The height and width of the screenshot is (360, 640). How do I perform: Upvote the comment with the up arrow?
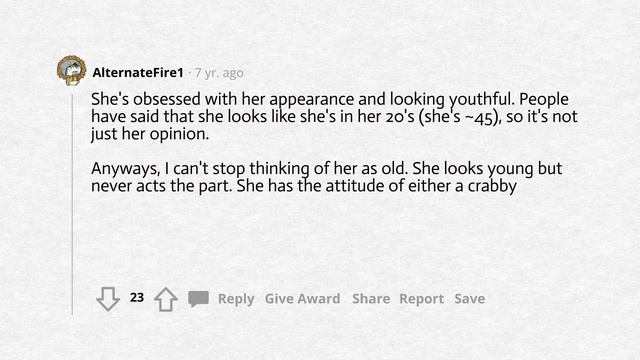tap(166, 299)
